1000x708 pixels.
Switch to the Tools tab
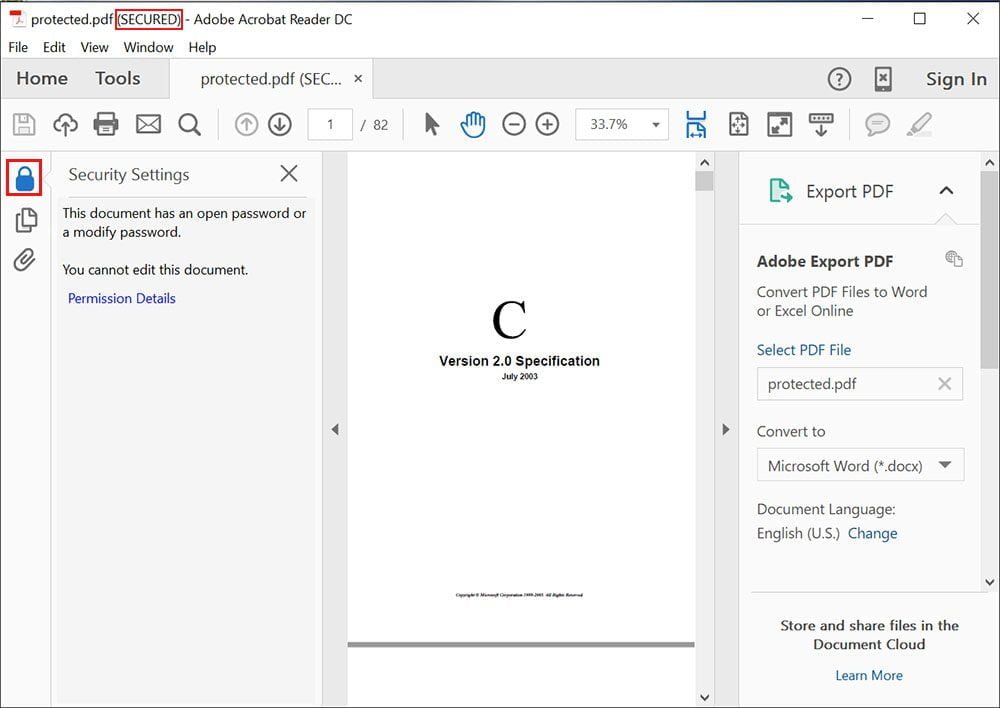pyautogui.click(x=117, y=79)
